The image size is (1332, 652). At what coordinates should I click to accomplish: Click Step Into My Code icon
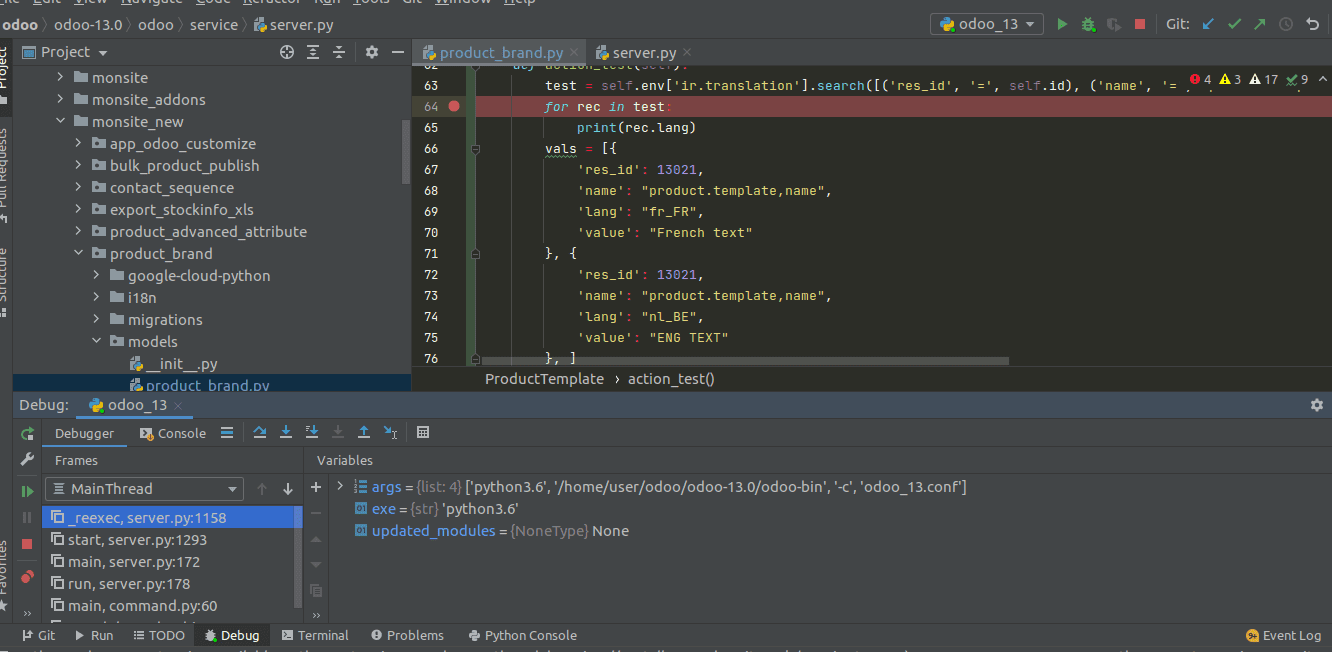pyautogui.click(x=312, y=432)
